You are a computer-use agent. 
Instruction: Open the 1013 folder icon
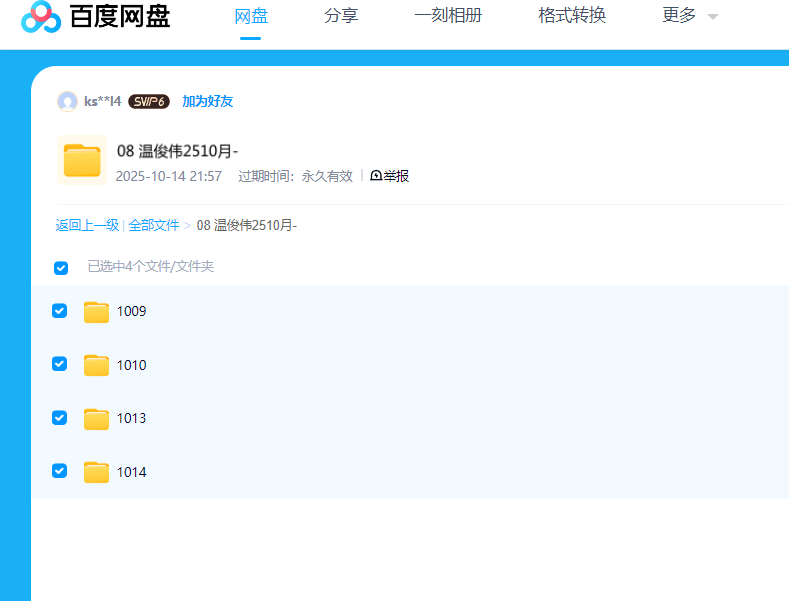pos(96,418)
